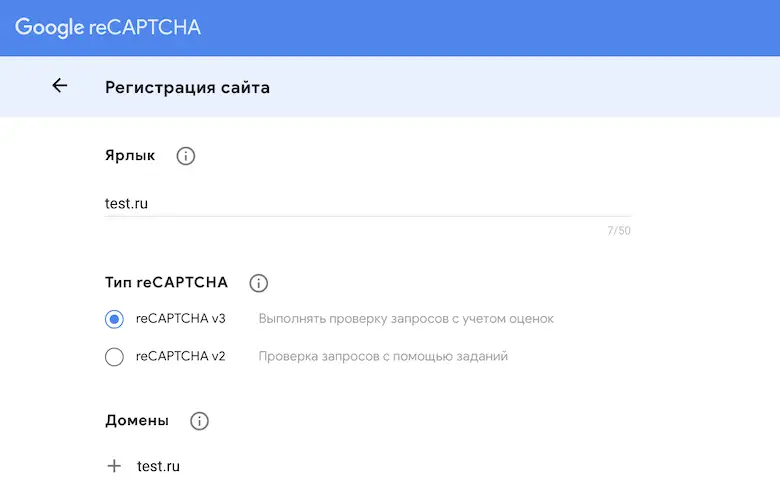This screenshot has height=496, width=780.
Task: Click the Домены section heading
Action: pyautogui.click(x=137, y=421)
